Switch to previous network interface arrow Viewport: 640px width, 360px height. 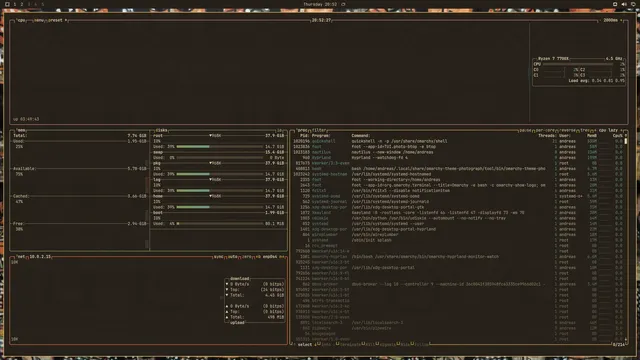[258, 257]
